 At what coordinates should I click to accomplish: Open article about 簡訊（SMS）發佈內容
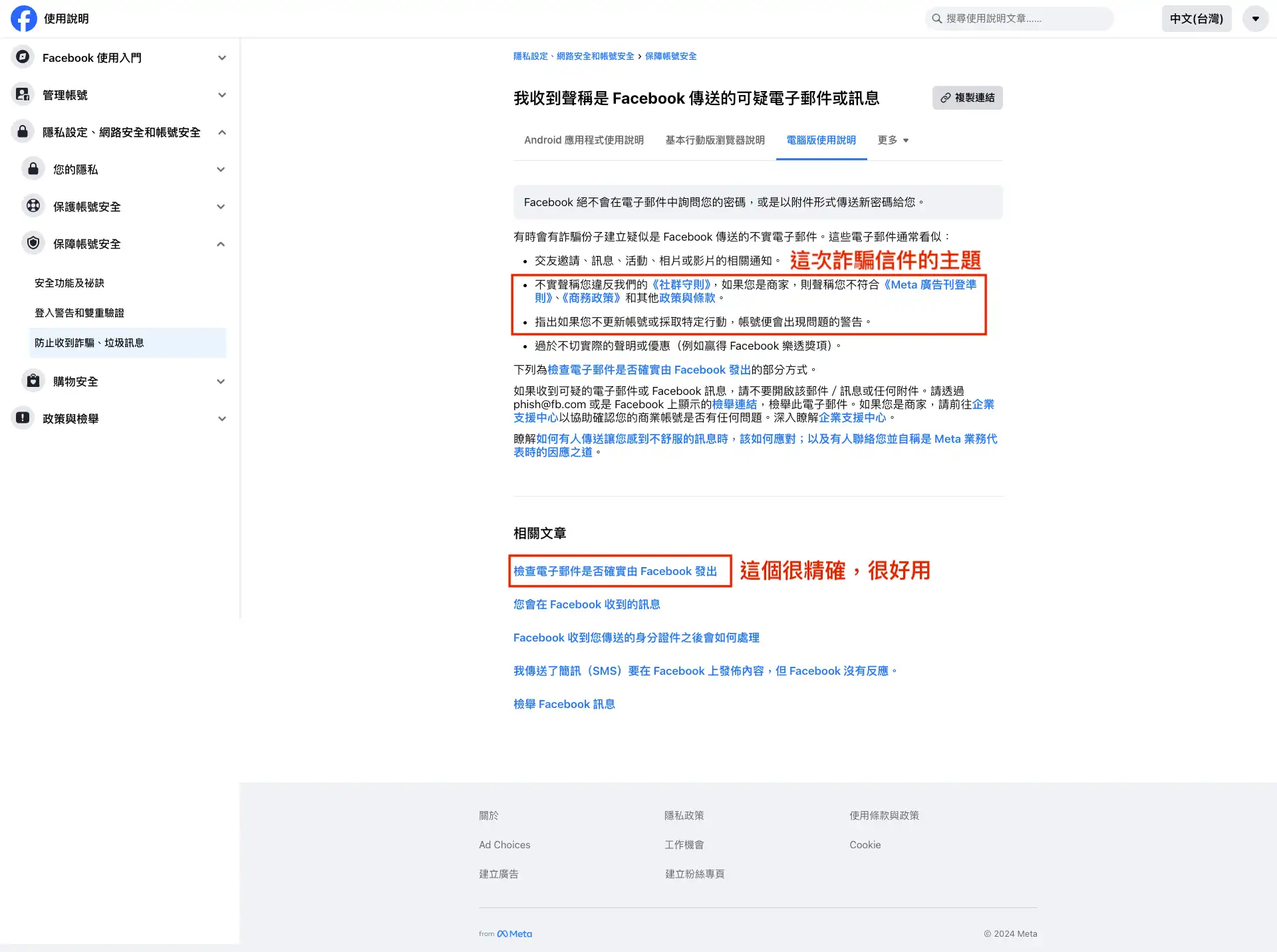(705, 671)
